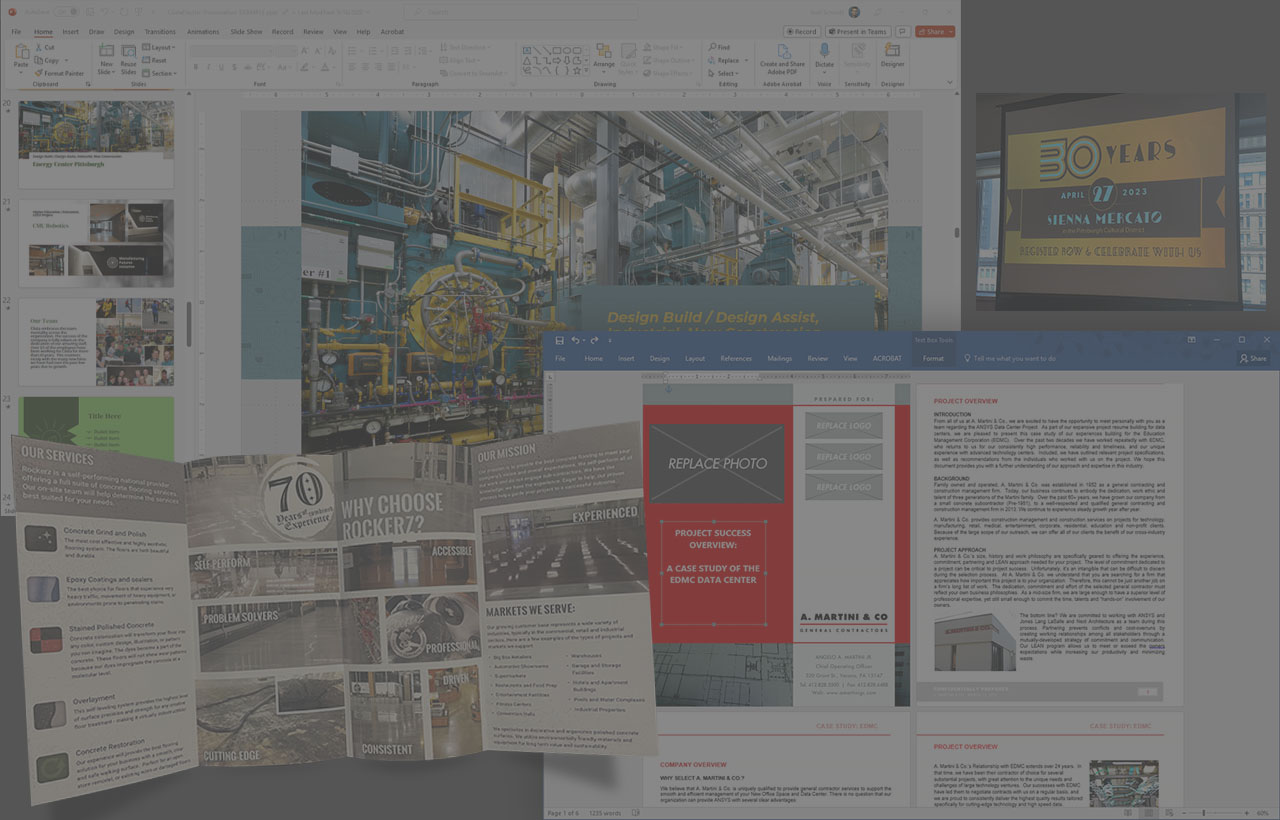Click the Save icon in Word title bar
This screenshot has height=820, width=1280.
(560, 340)
